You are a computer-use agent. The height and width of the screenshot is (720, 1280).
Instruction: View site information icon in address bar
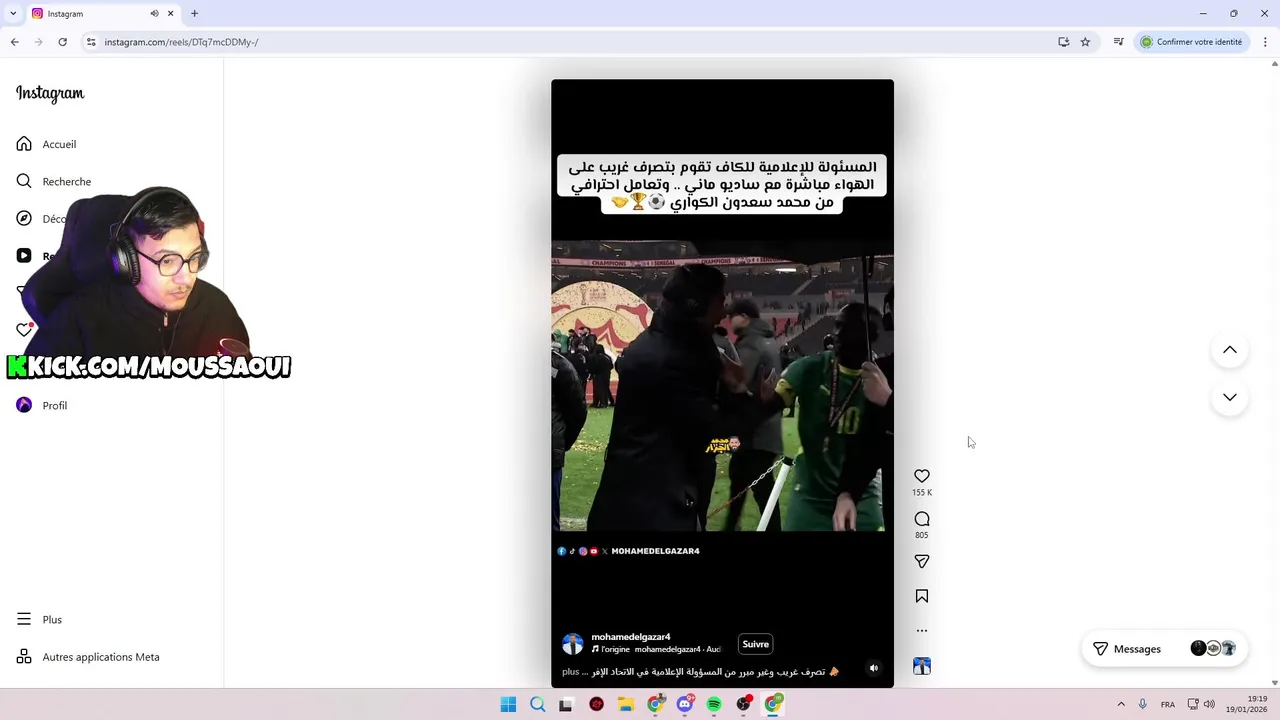click(x=91, y=42)
